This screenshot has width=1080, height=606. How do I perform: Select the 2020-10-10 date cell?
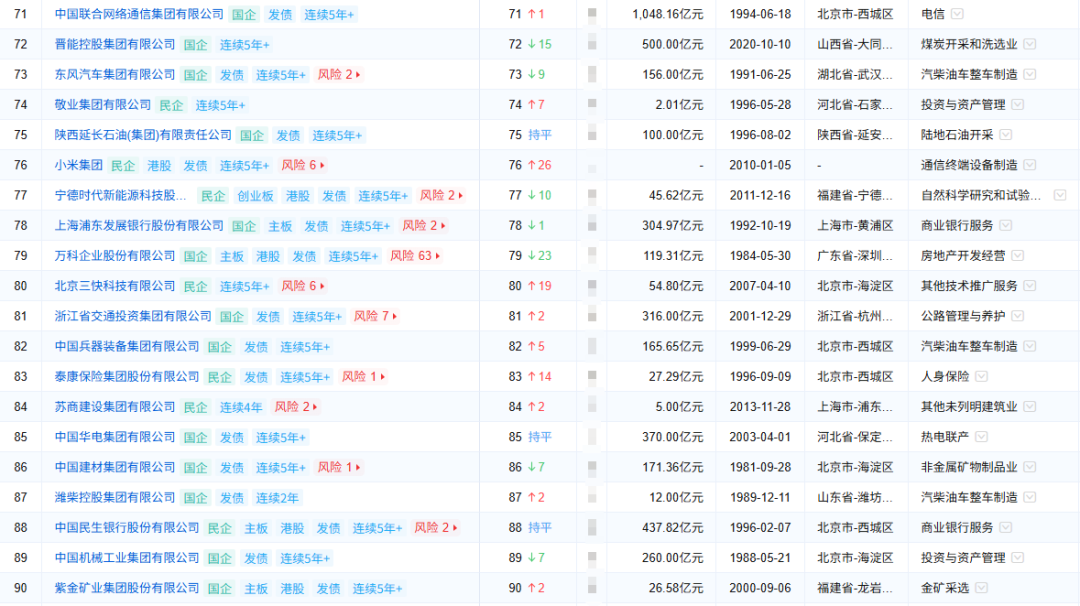coord(760,44)
